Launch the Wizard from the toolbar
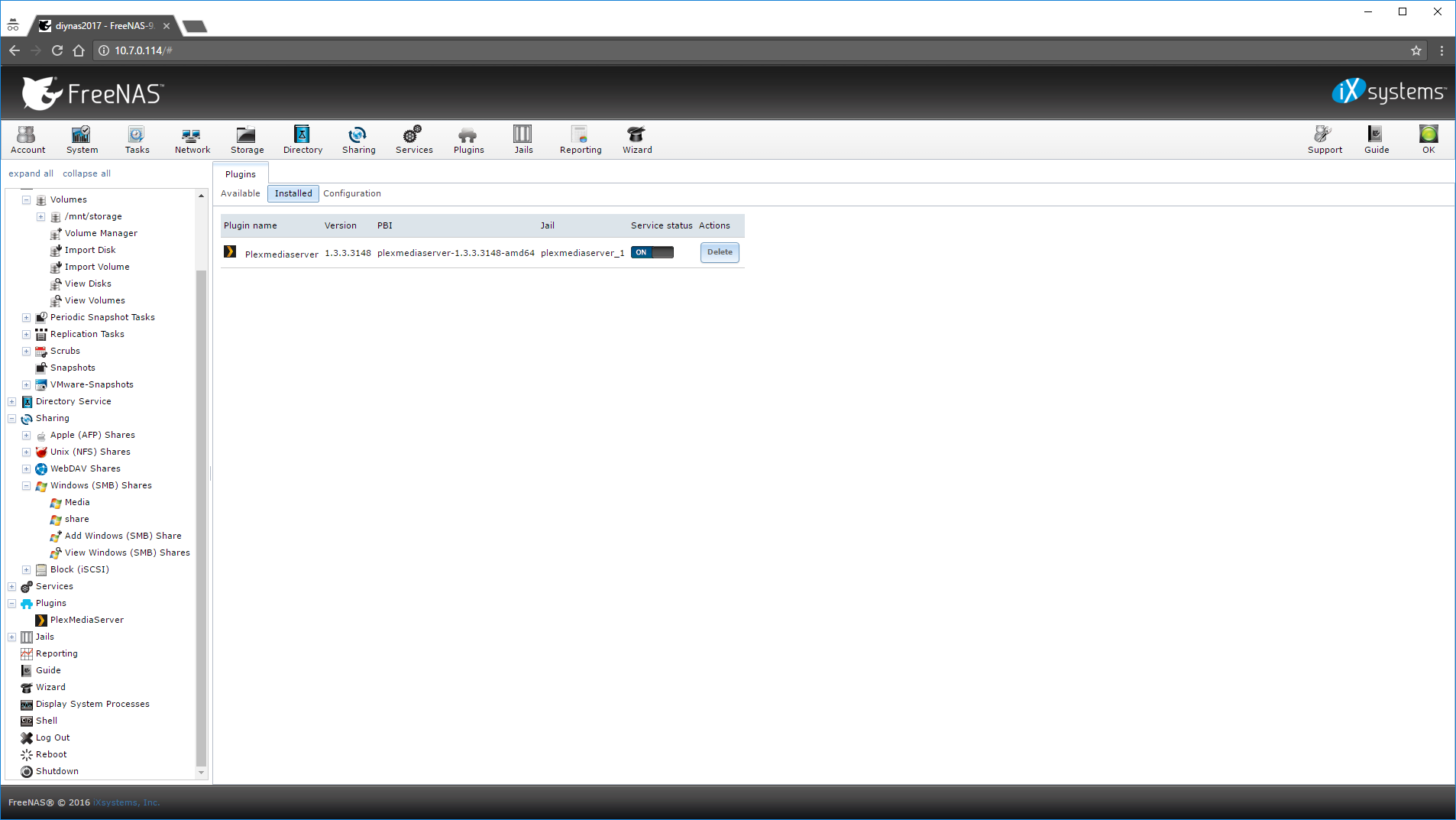This screenshot has height=820, width=1456. [636, 140]
